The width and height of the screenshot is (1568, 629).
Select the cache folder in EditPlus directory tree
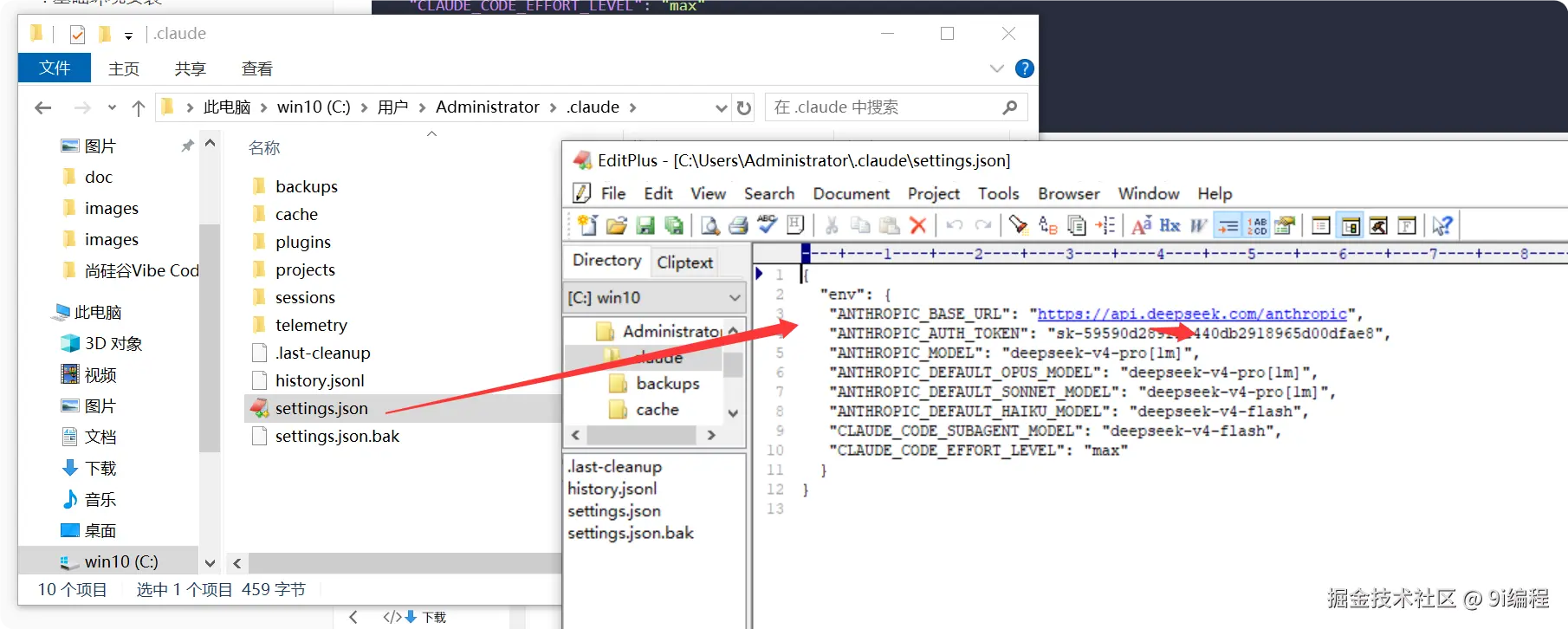(x=658, y=409)
